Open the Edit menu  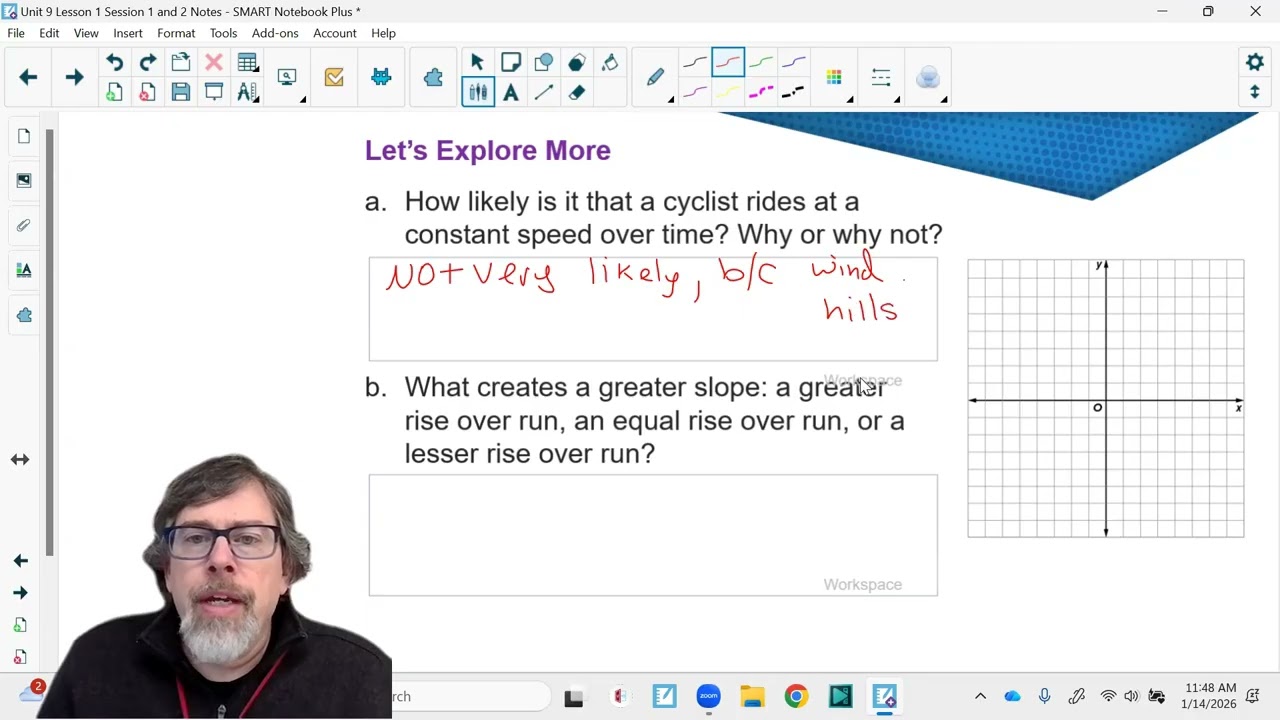point(49,33)
